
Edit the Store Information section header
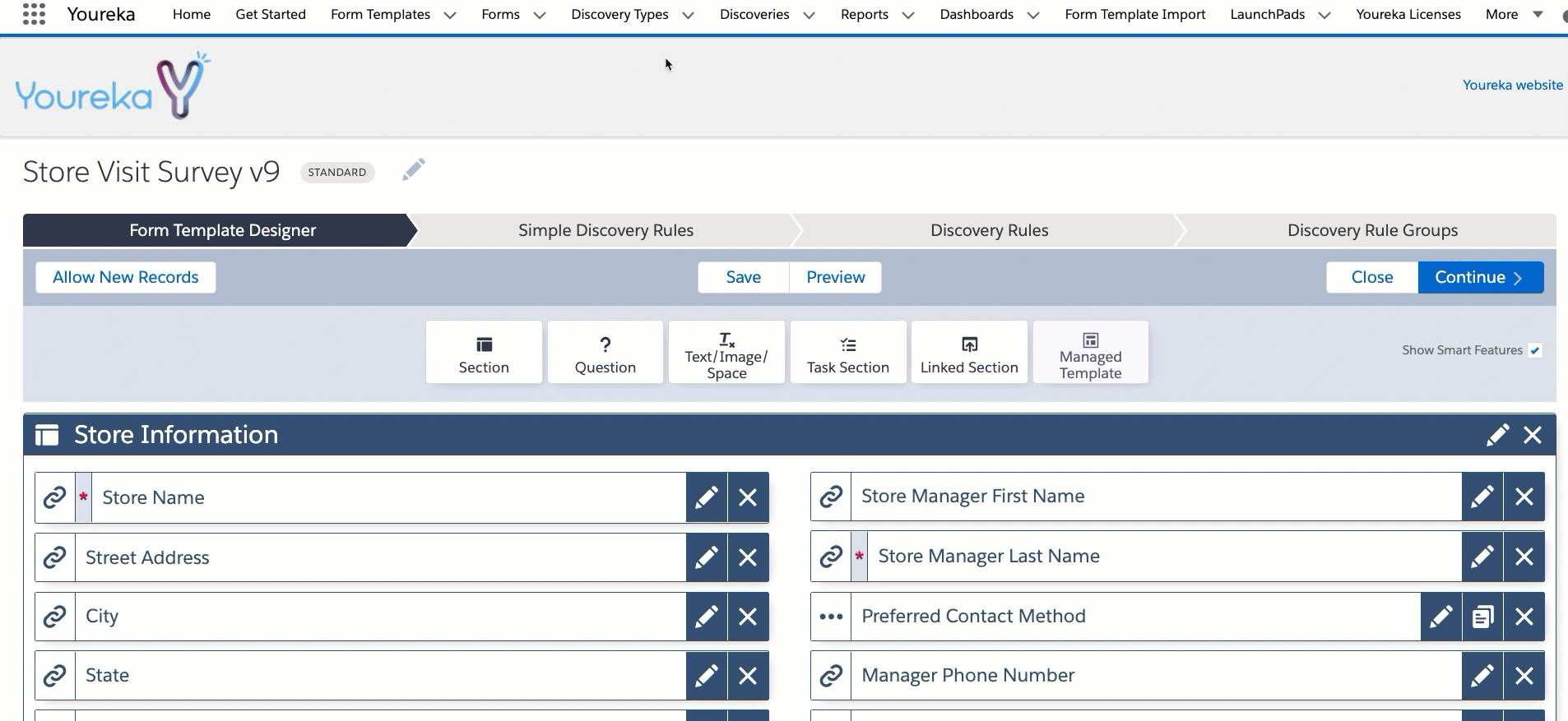(1498, 435)
